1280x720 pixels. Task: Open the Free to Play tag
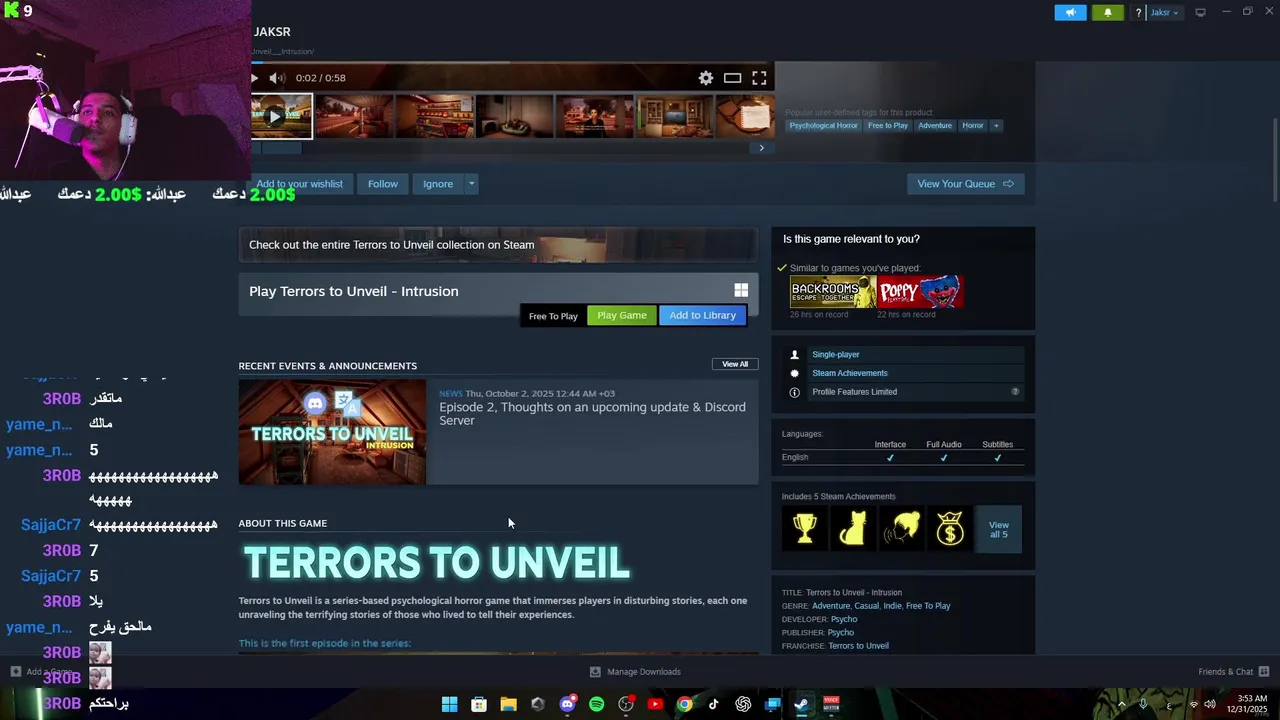tap(888, 126)
